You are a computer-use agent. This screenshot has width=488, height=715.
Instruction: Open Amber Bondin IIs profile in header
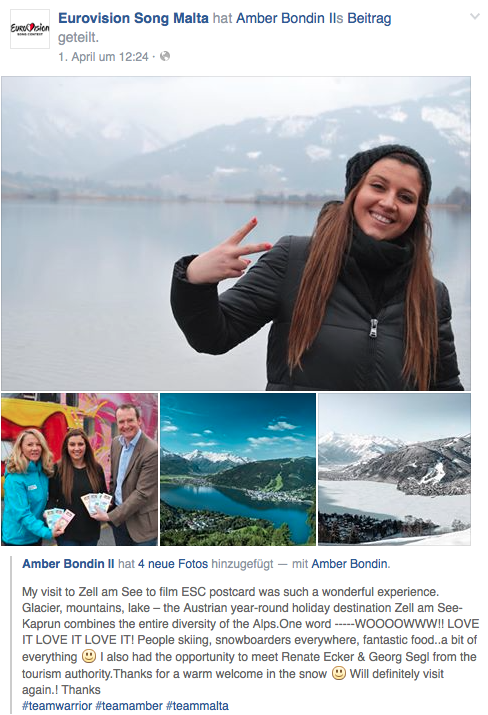pyautogui.click(x=290, y=18)
